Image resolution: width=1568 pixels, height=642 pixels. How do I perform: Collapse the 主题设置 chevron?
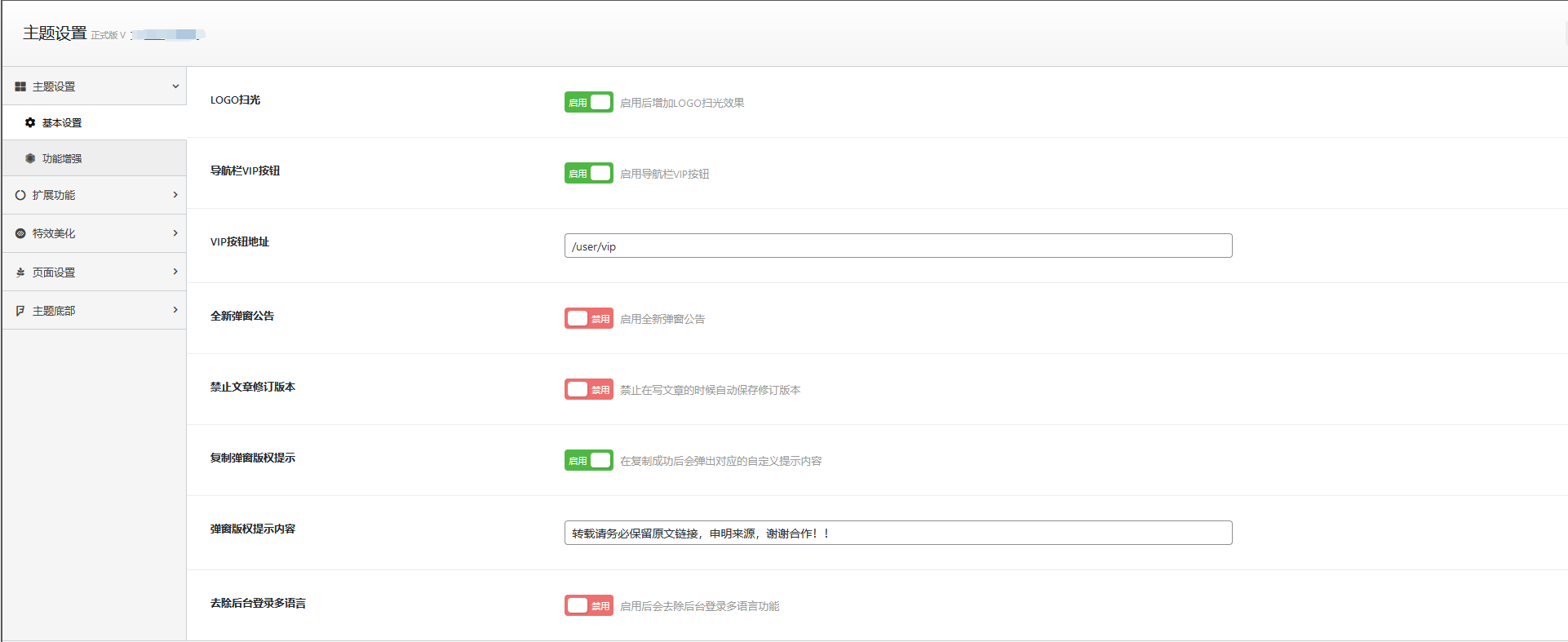click(175, 86)
